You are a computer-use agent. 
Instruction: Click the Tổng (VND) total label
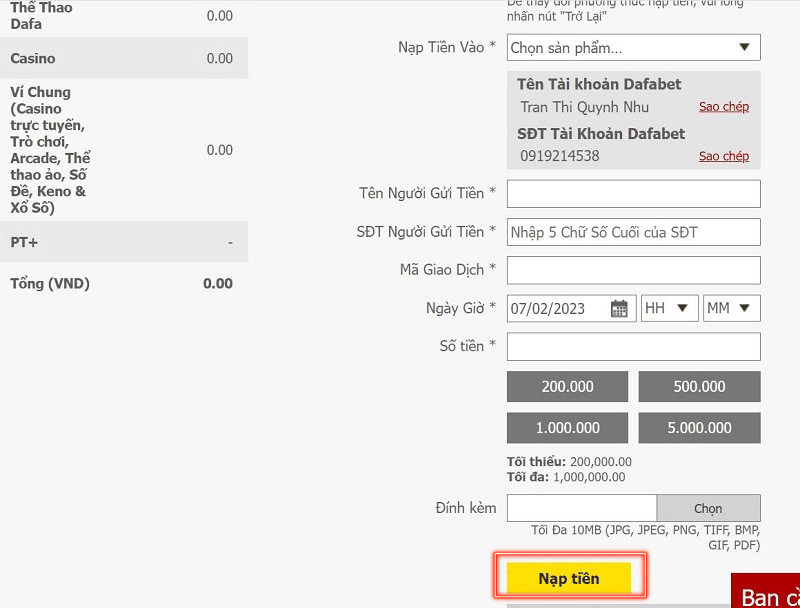[x=50, y=284]
